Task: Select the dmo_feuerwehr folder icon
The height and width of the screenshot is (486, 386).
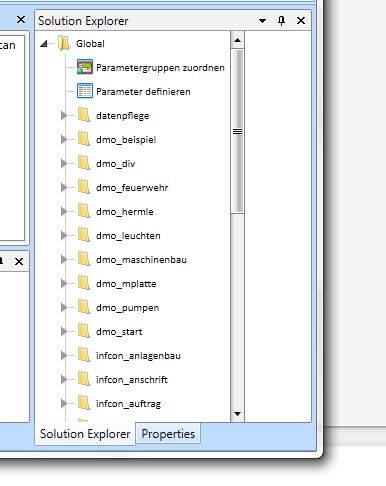Action: [x=84, y=187]
